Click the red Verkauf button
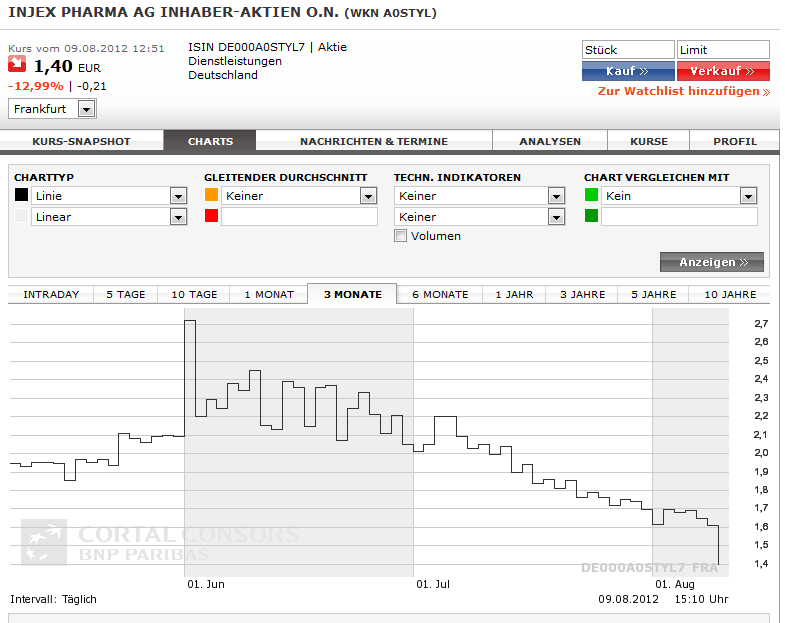This screenshot has width=785, height=623. point(723,71)
